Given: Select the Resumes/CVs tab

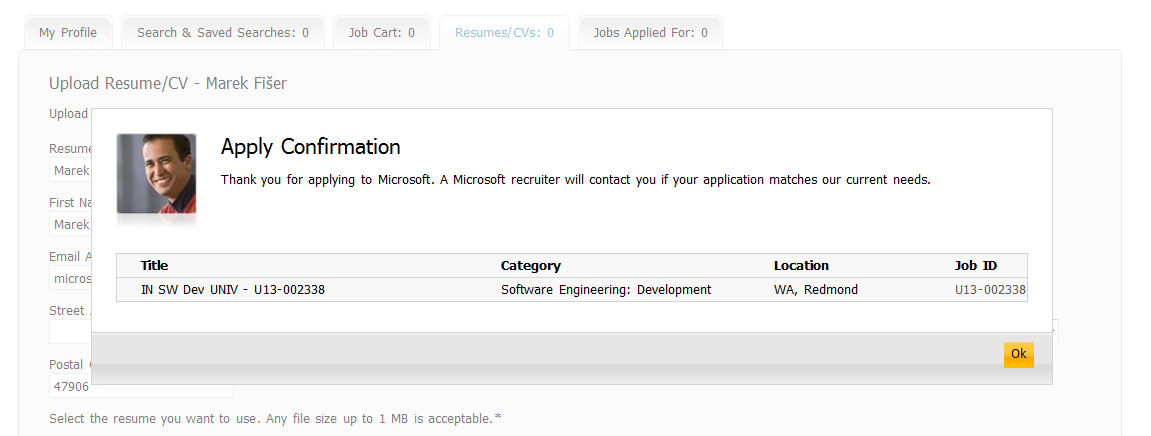Looking at the screenshot, I should click(x=504, y=33).
